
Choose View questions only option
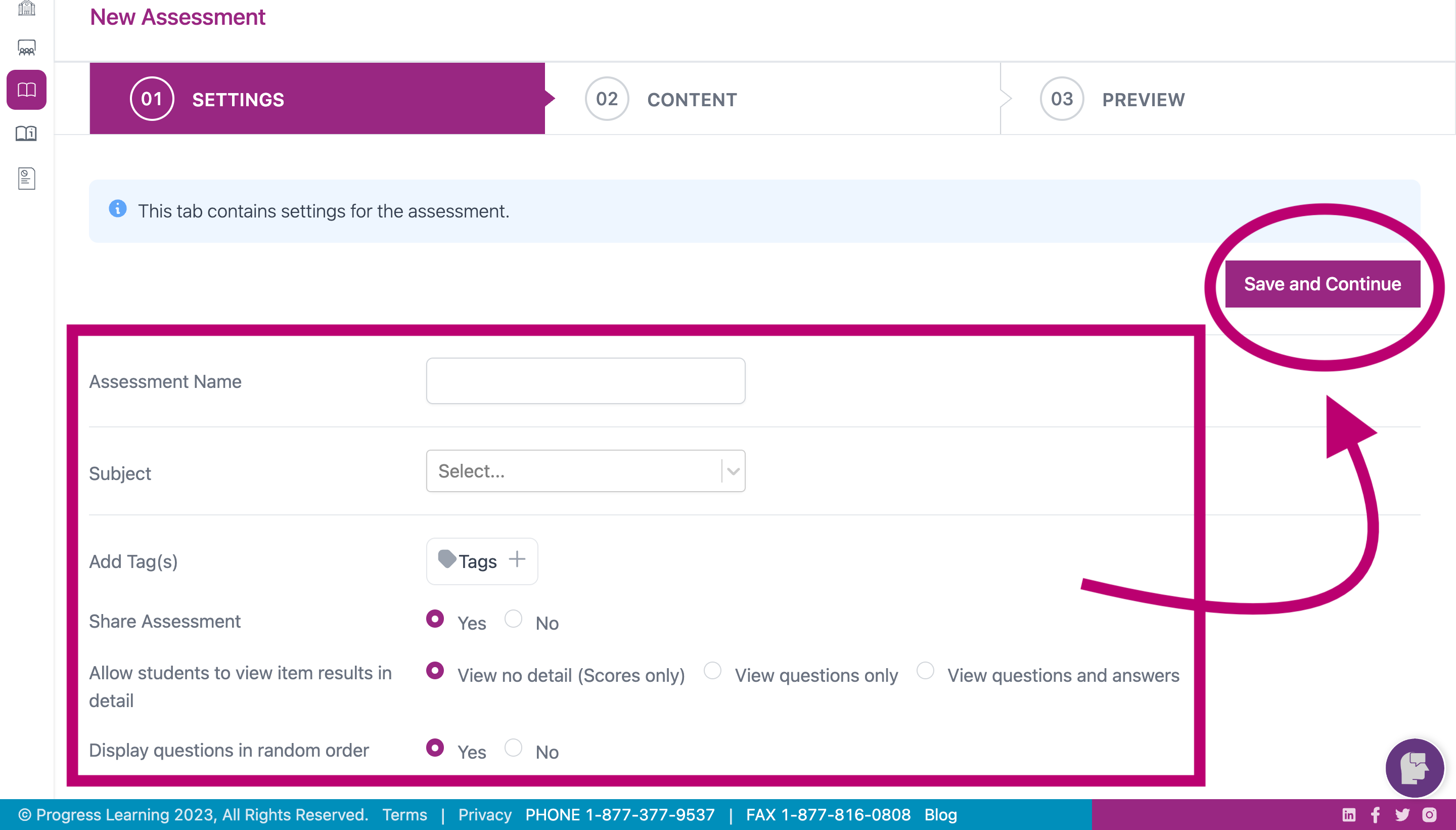713,671
